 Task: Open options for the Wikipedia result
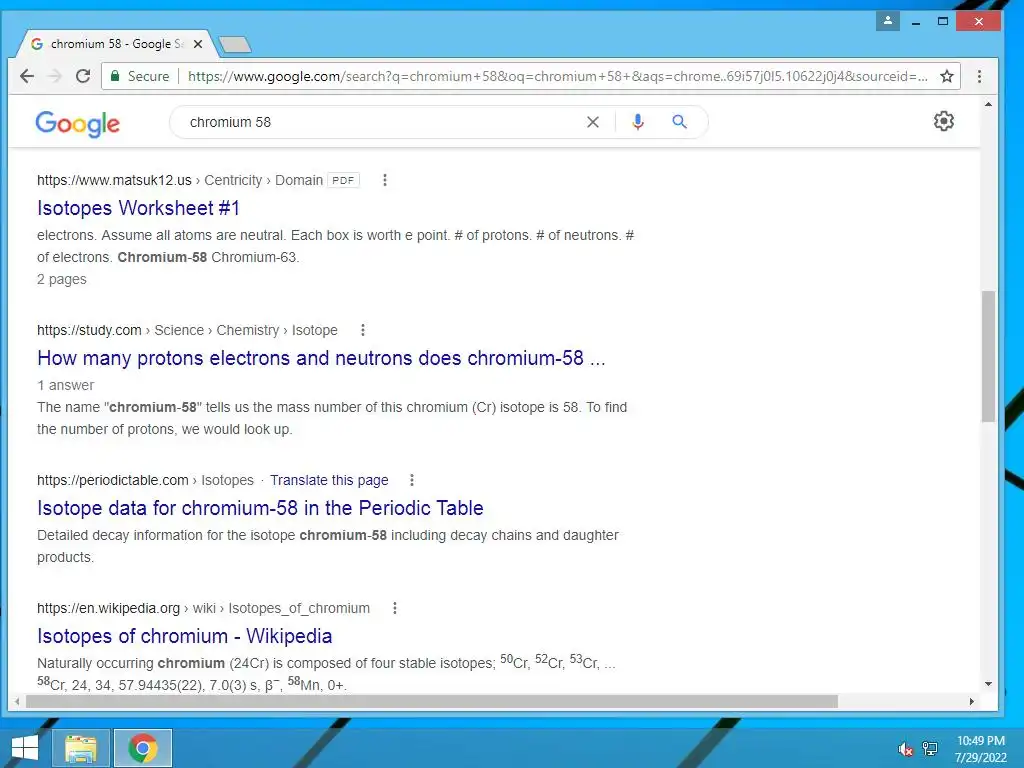point(394,609)
